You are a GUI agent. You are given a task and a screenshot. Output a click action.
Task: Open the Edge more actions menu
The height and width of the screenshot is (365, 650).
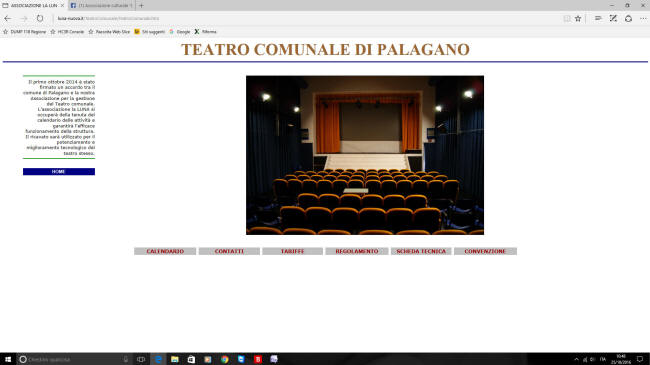tap(643, 19)
